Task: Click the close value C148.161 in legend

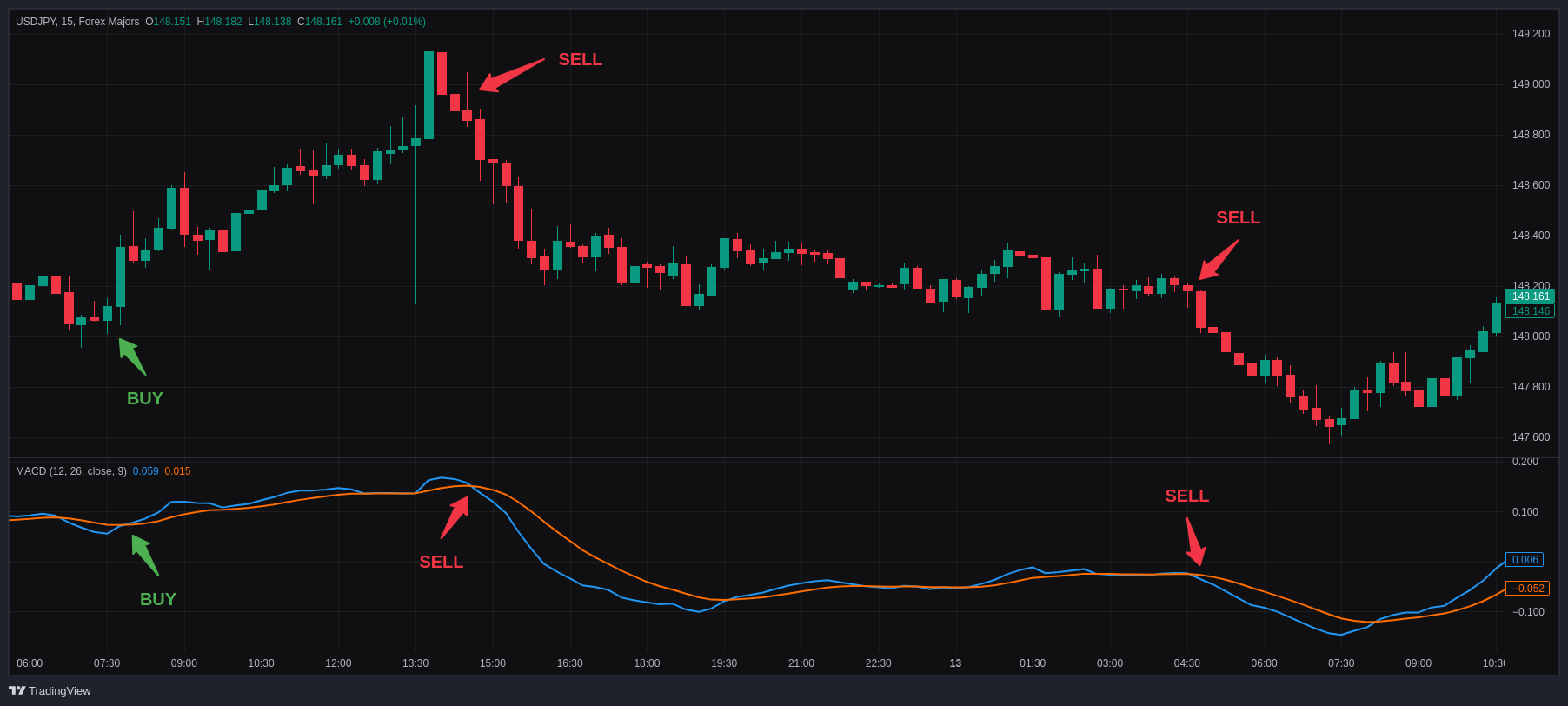Action: pos(320,22)
